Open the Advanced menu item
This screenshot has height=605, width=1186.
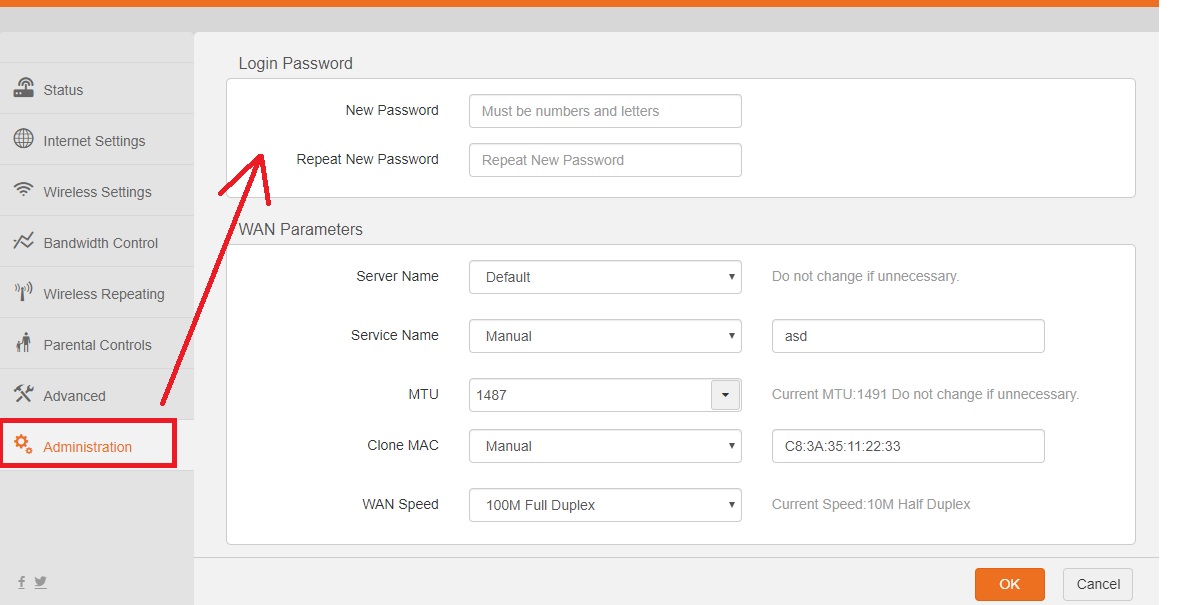click(x=97, y=395)
